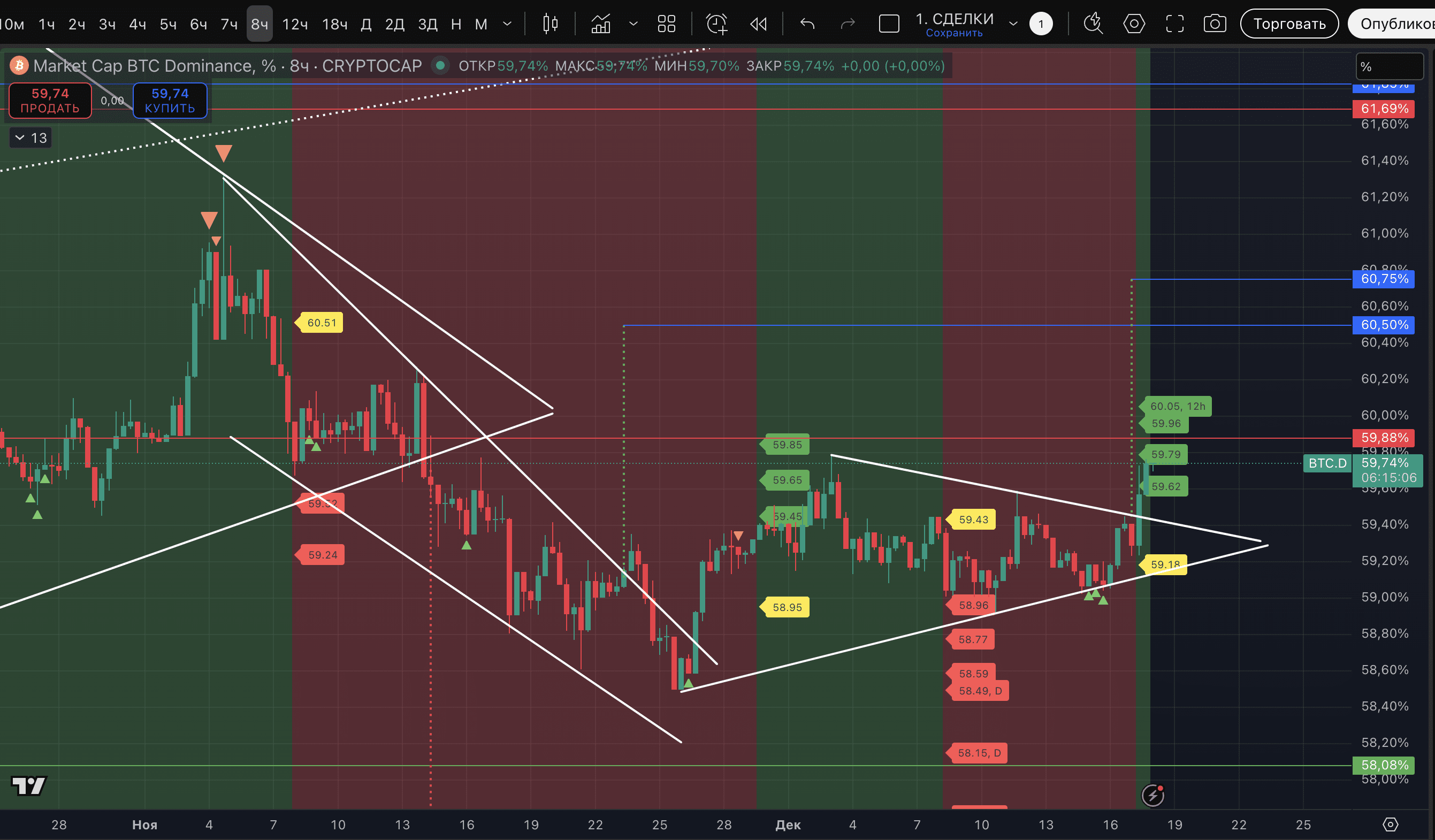Screen dimensions: 1435x840
Task: Switch to the 12ч timeframe
Action: (x=295, y=24)
